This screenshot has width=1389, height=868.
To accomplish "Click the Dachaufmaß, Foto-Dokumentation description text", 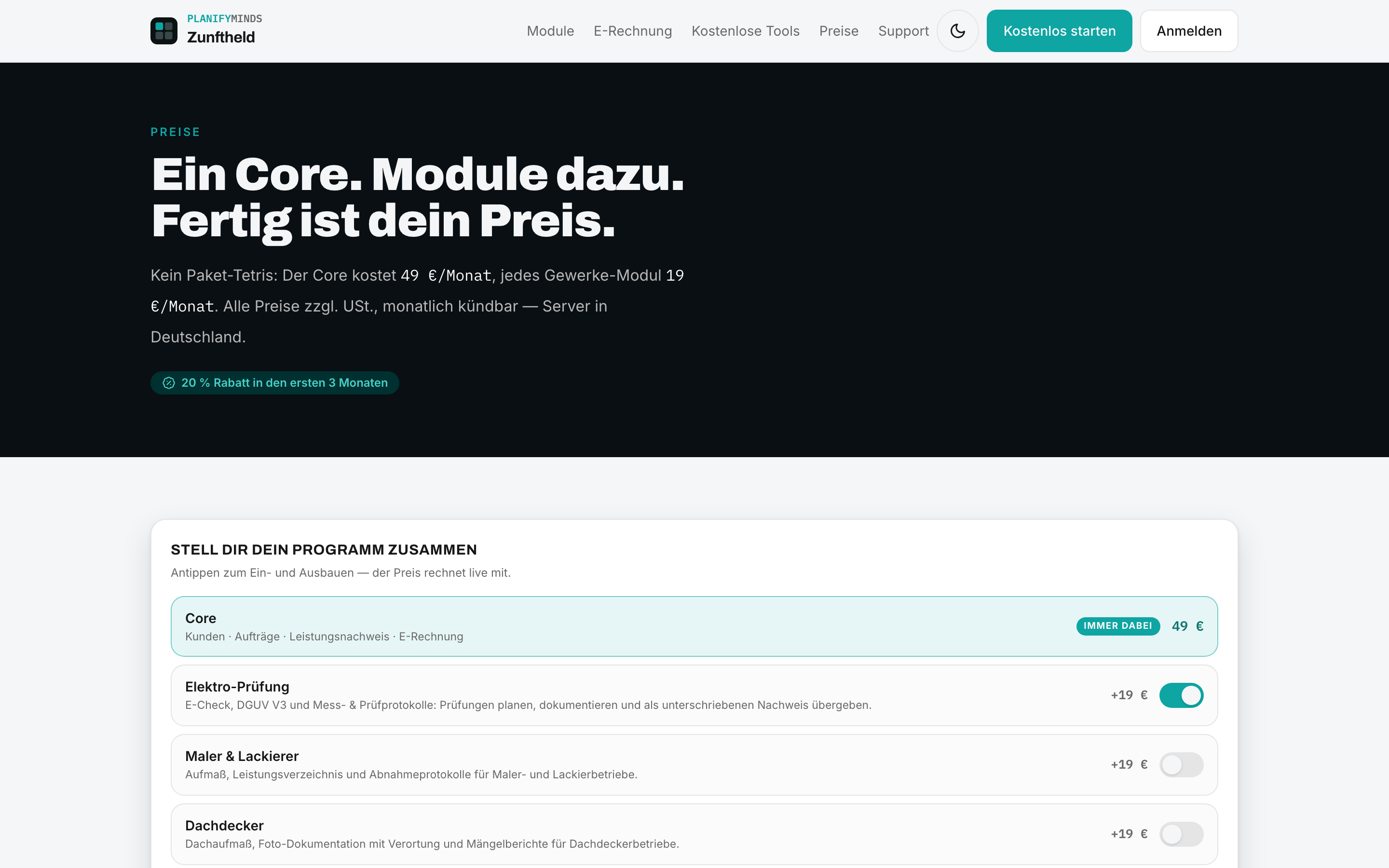I will point(432,844).
